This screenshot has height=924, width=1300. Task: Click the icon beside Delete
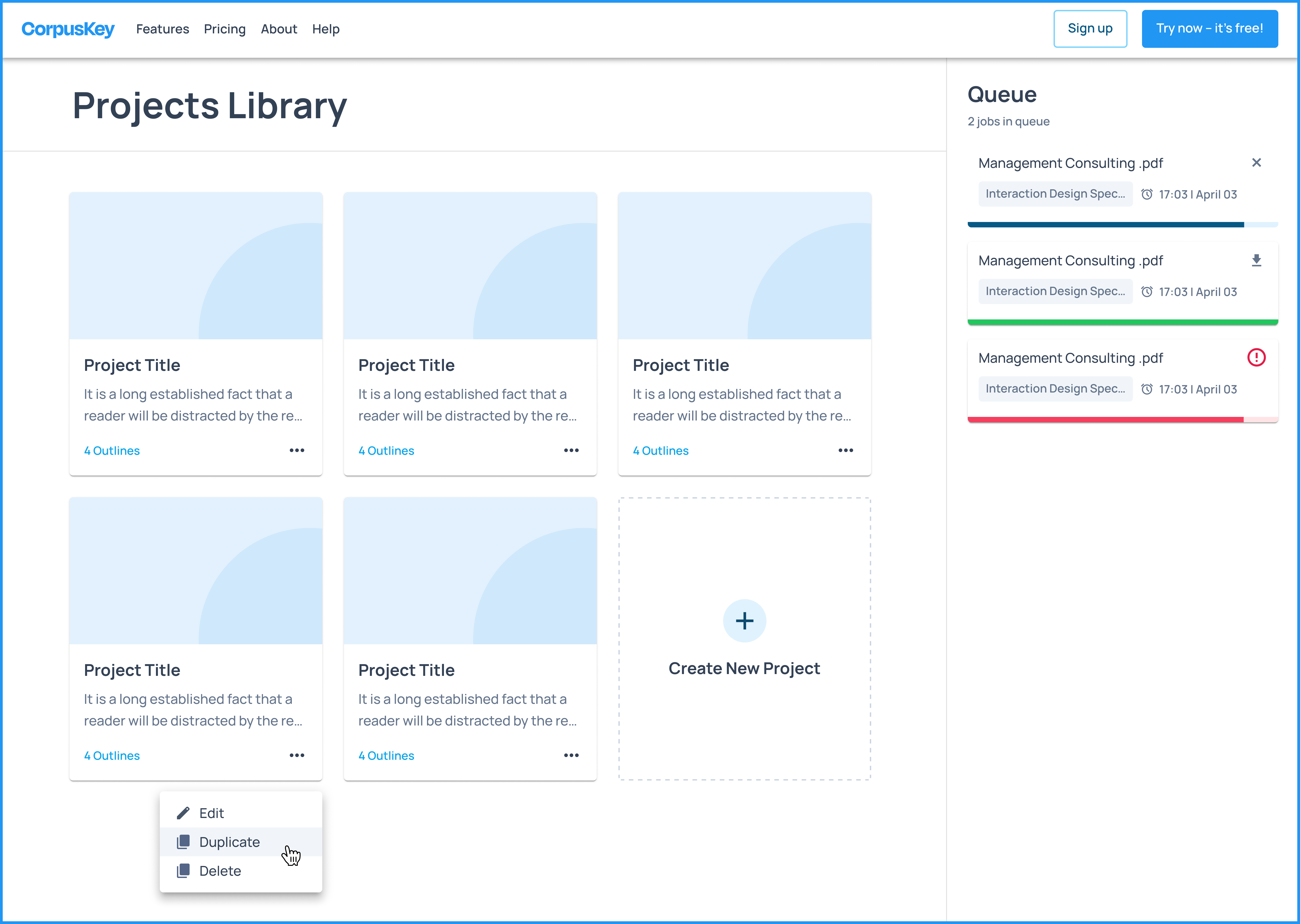point(183,871)
